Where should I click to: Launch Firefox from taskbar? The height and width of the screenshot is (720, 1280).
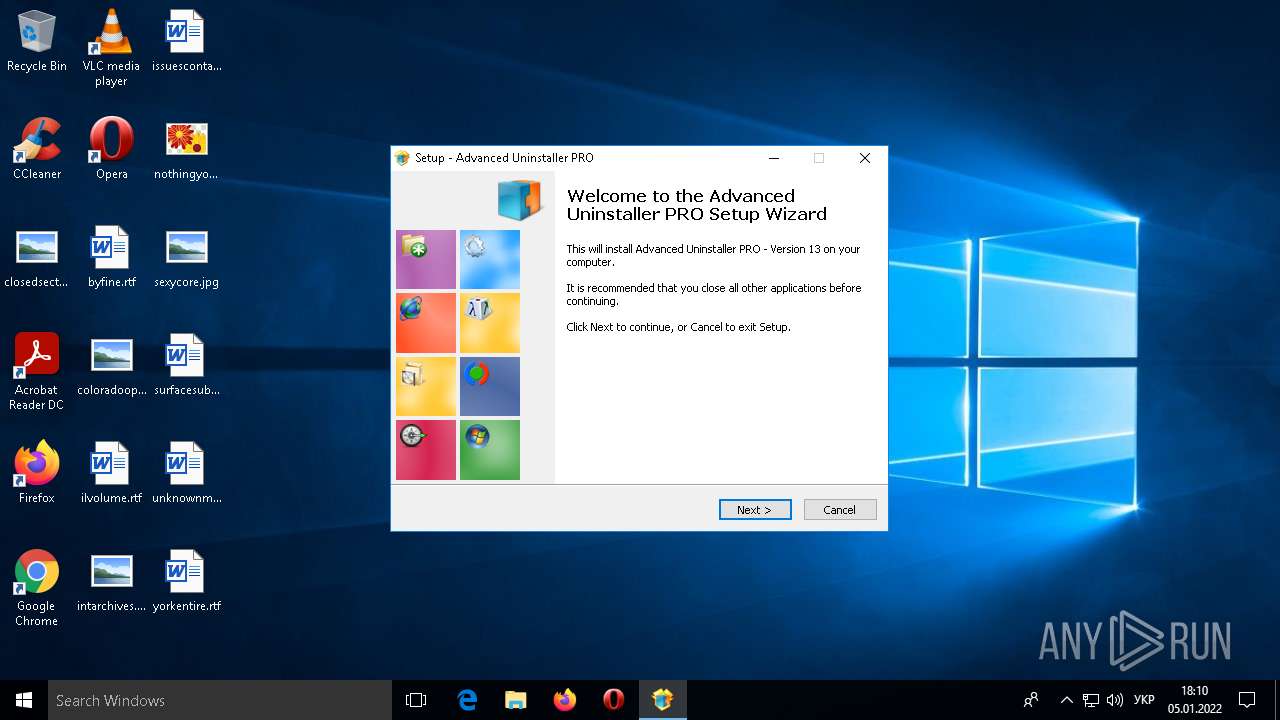pos(564,700)
